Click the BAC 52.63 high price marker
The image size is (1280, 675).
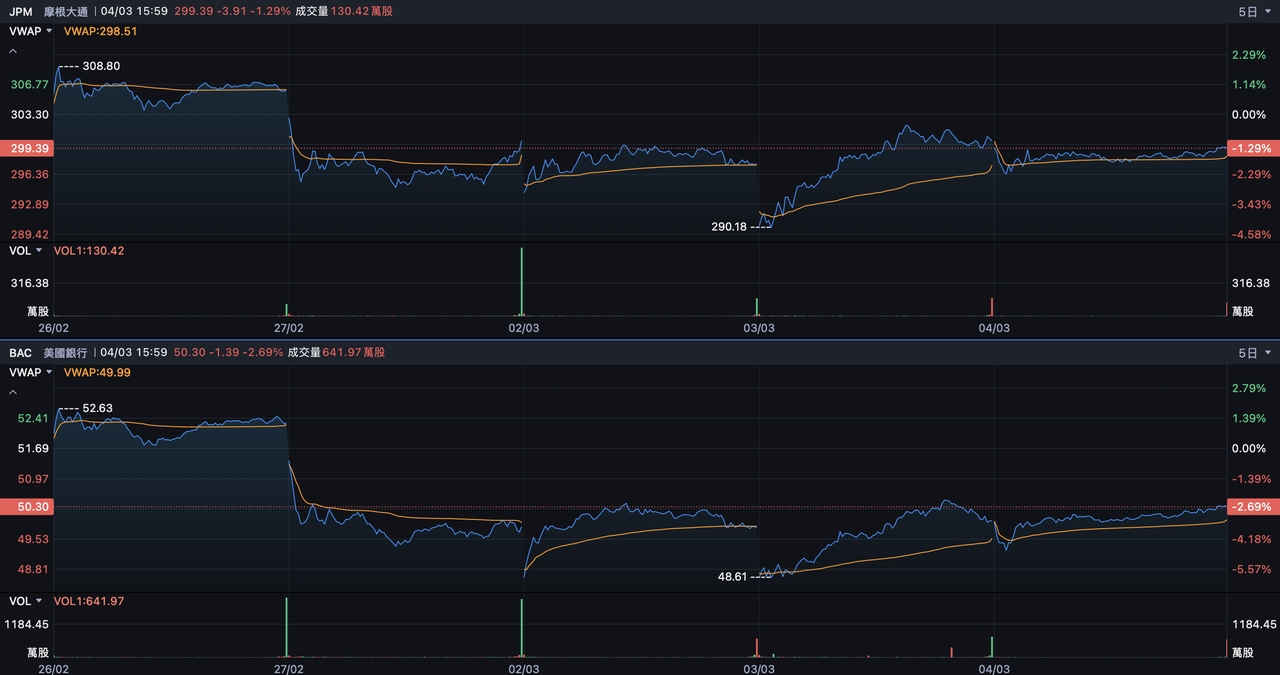pos(97,408)
